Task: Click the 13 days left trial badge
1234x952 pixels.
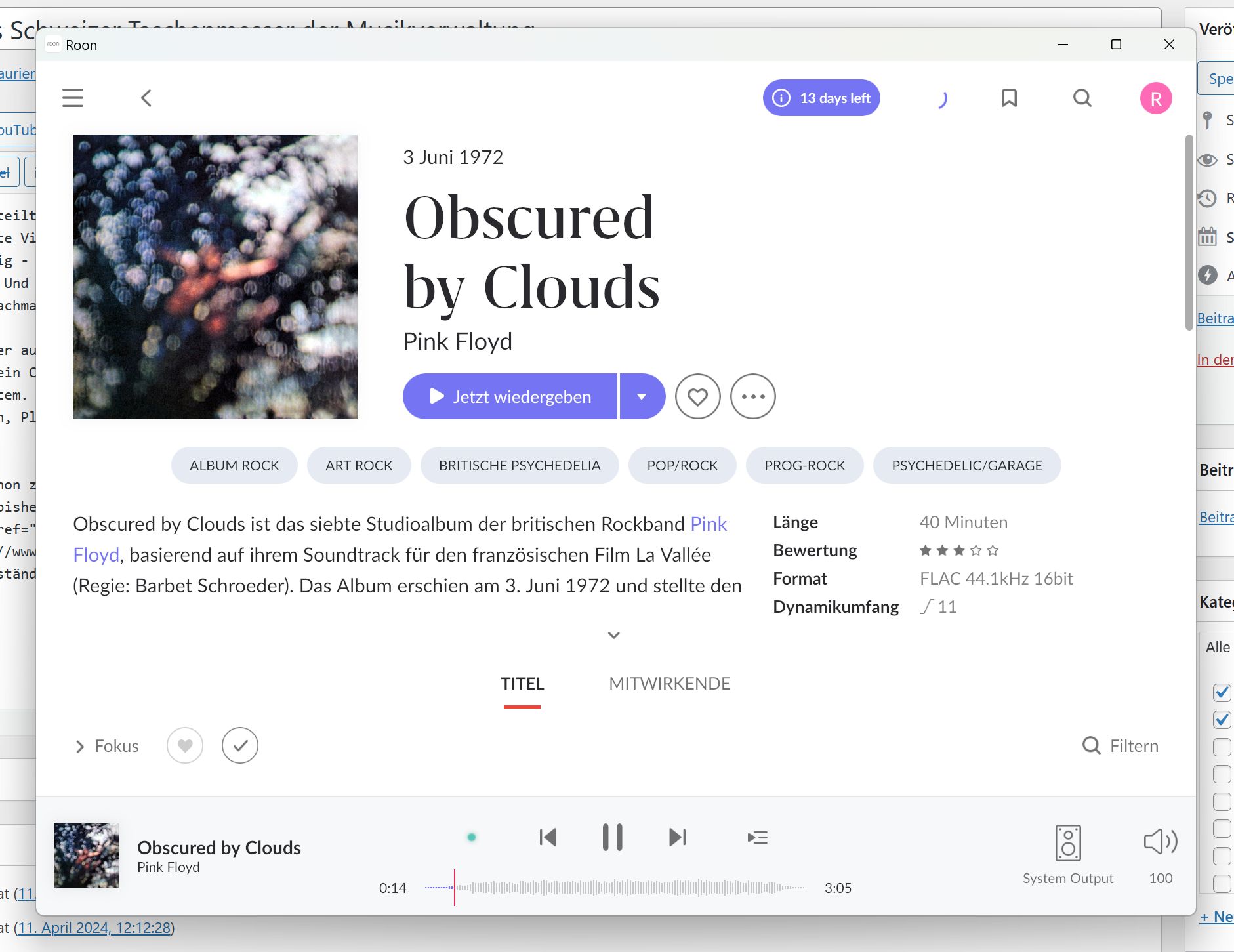Action: coord(821,98)
